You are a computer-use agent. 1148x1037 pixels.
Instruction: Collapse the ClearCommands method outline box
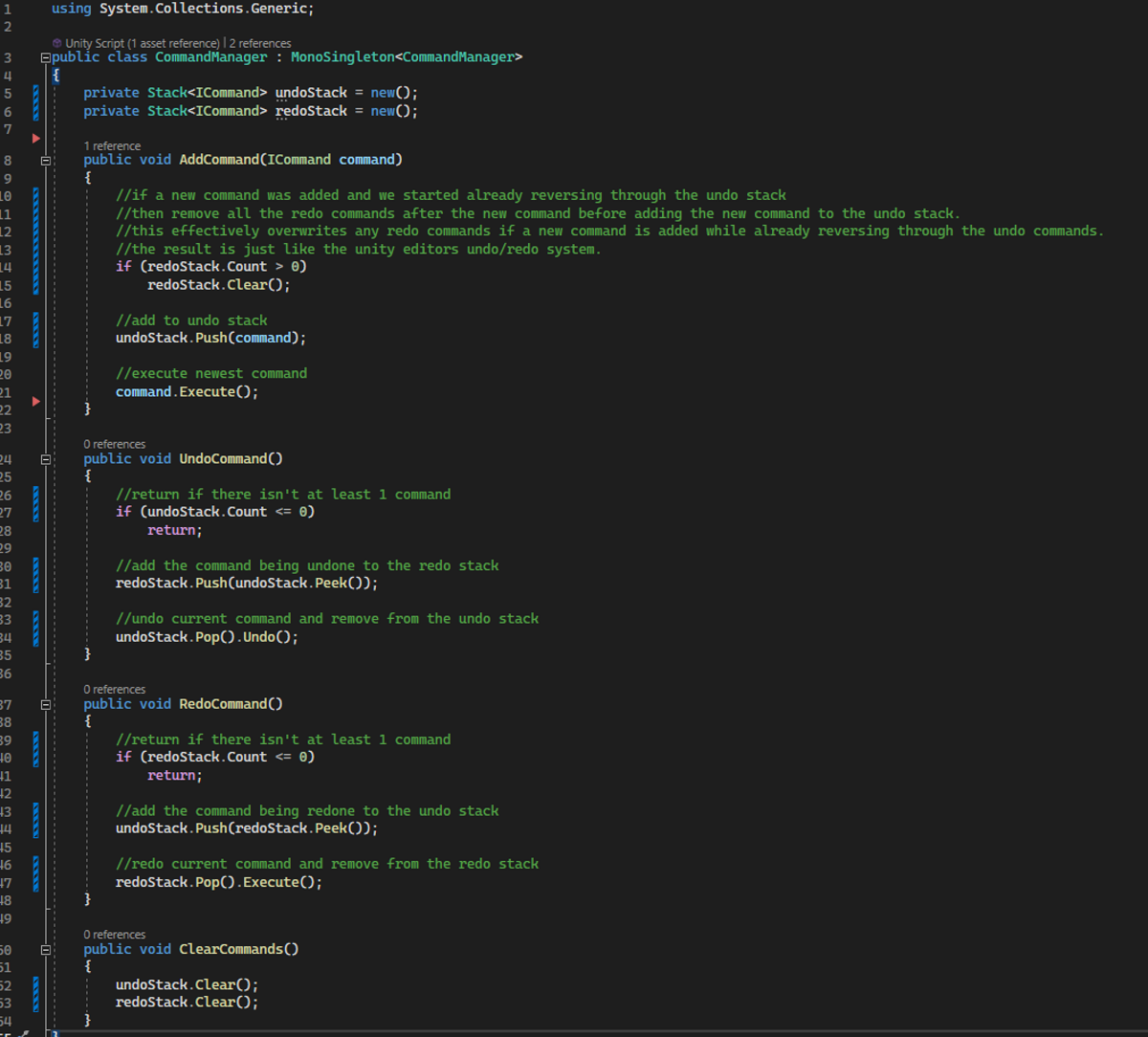click(44, 950)
